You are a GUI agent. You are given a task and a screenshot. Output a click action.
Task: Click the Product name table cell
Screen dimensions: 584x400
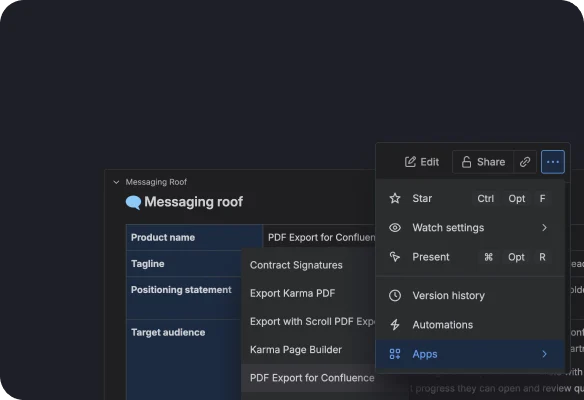pyautogui.click(x=194, y=238)
